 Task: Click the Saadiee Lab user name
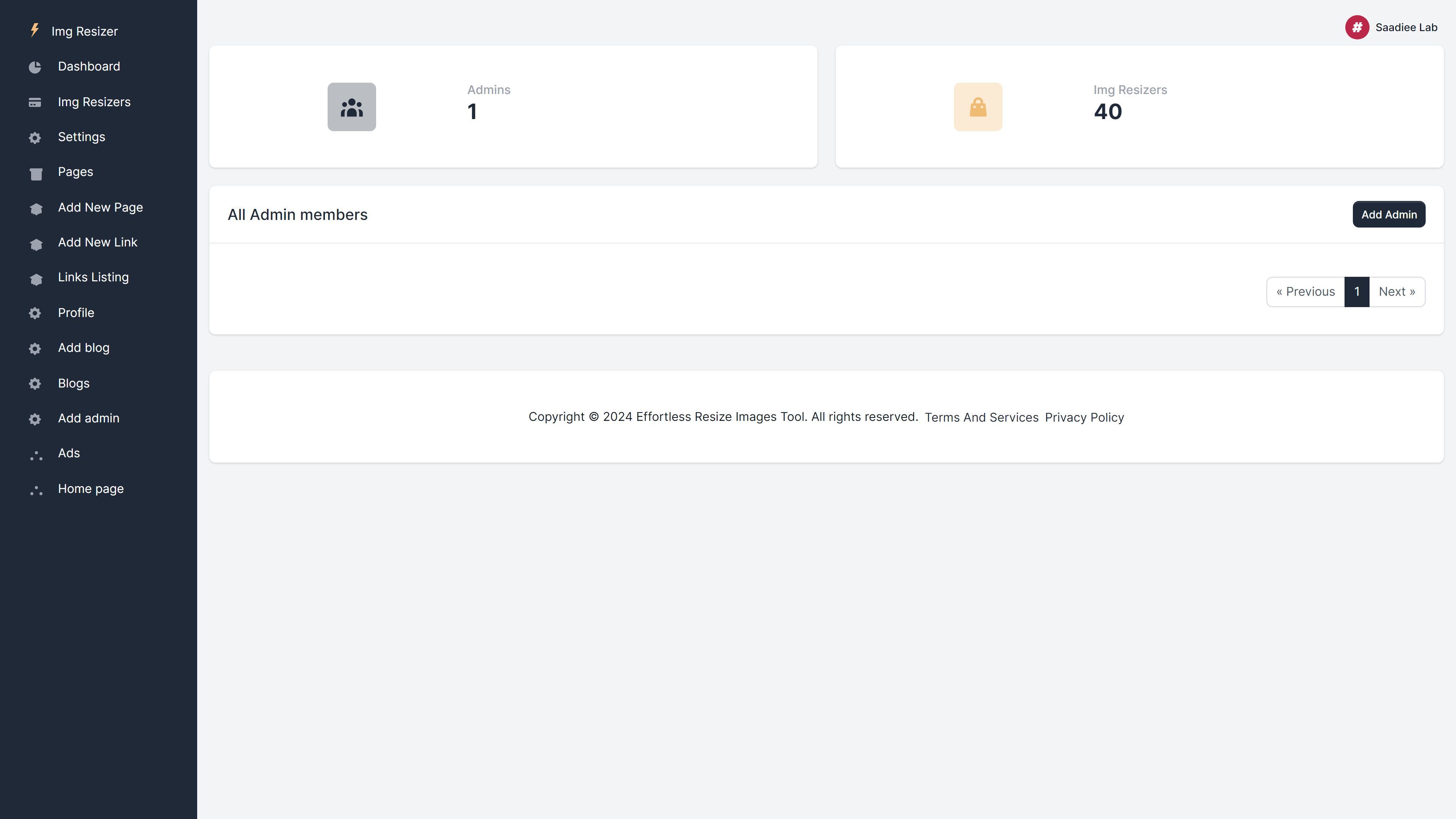click(x=1406, y=27)
